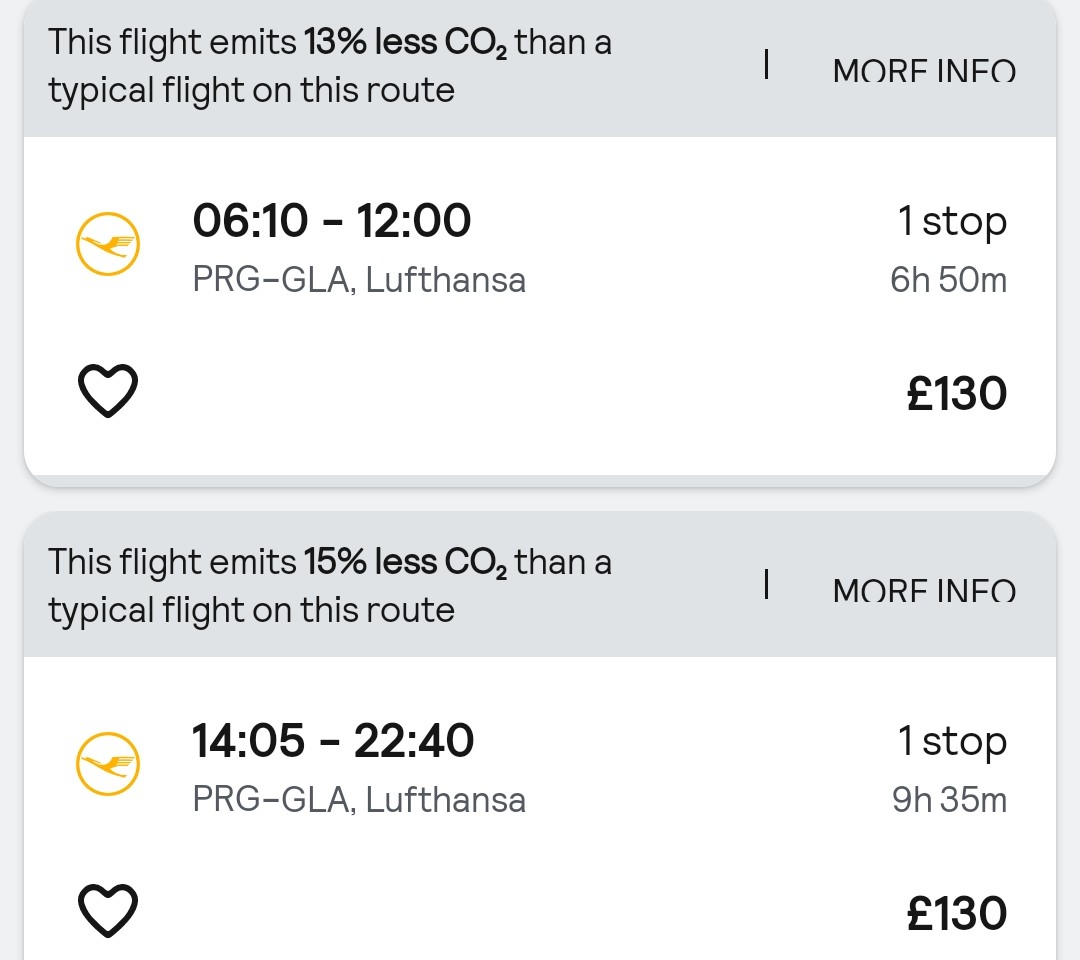This screenshot has height=960, width=1080.
Task: Click Lufthansa logo on 14:05 flight
Action: [x=108, y=765]
